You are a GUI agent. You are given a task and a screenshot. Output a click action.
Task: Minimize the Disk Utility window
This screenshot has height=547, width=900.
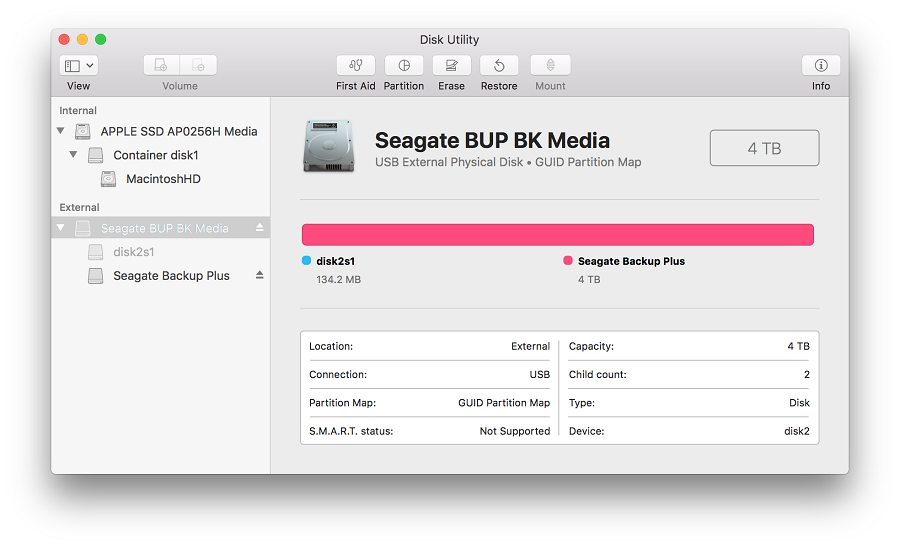[83, 39]
